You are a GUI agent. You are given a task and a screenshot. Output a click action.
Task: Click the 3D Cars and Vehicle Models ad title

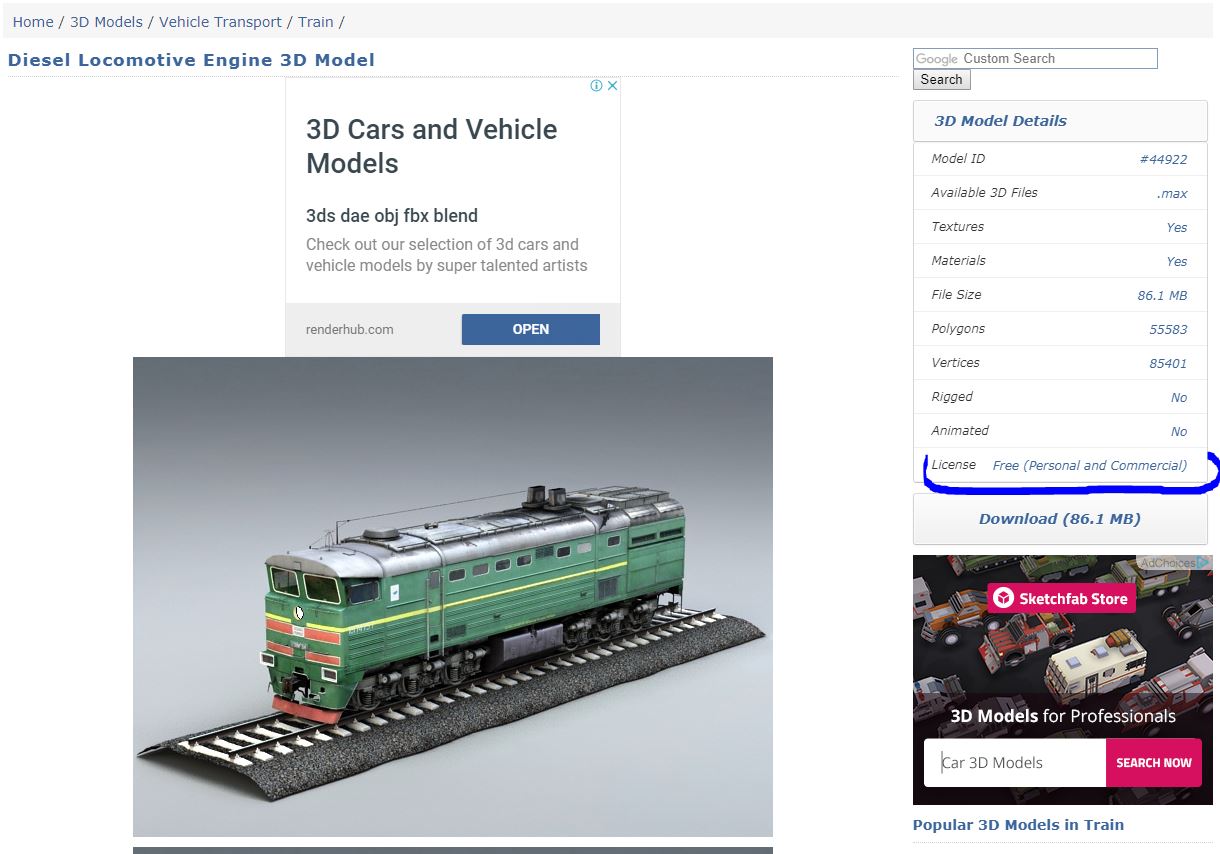point(432,146)
